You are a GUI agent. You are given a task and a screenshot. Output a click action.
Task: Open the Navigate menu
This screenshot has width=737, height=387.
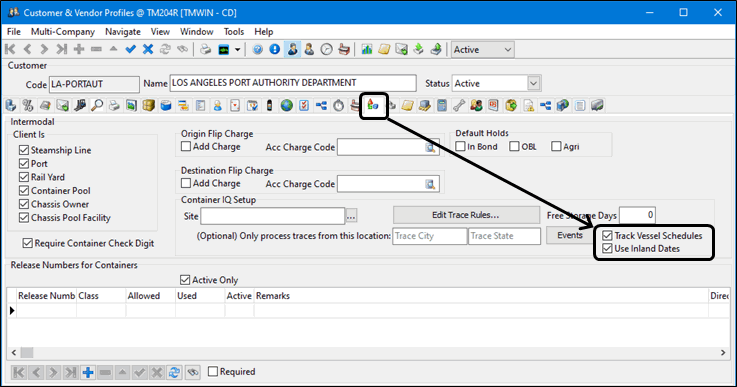123,32
